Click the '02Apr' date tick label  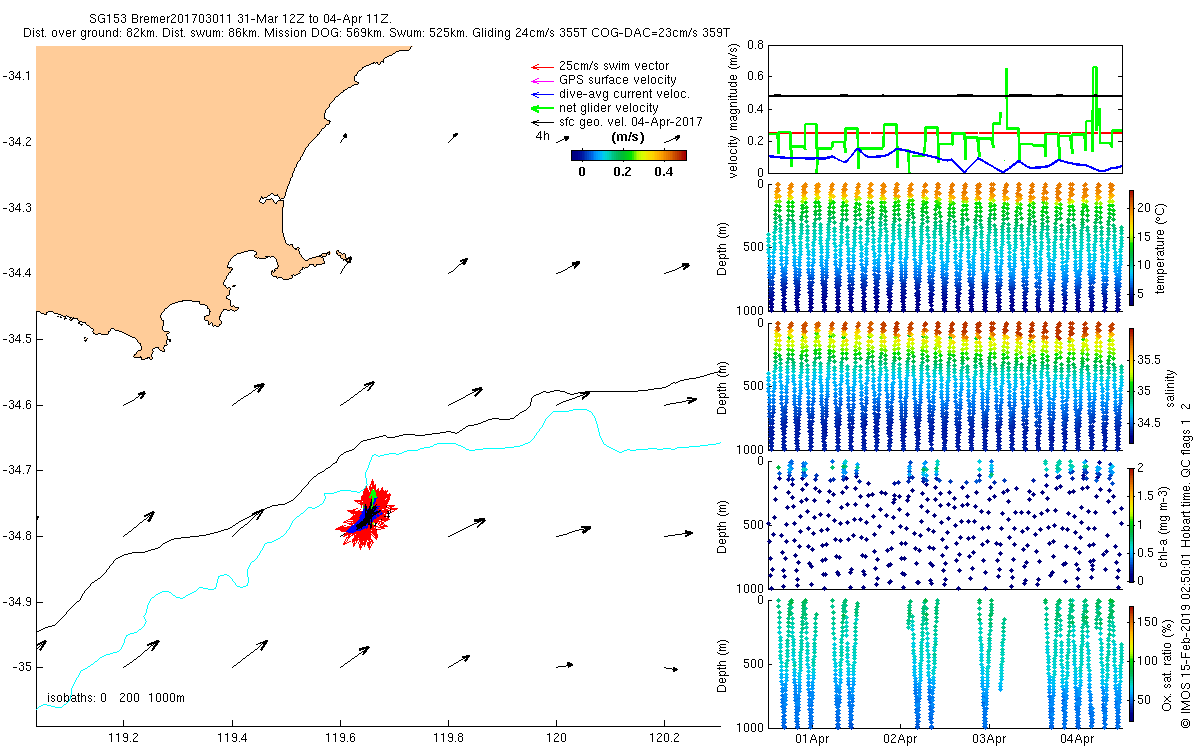coord(900,738)
